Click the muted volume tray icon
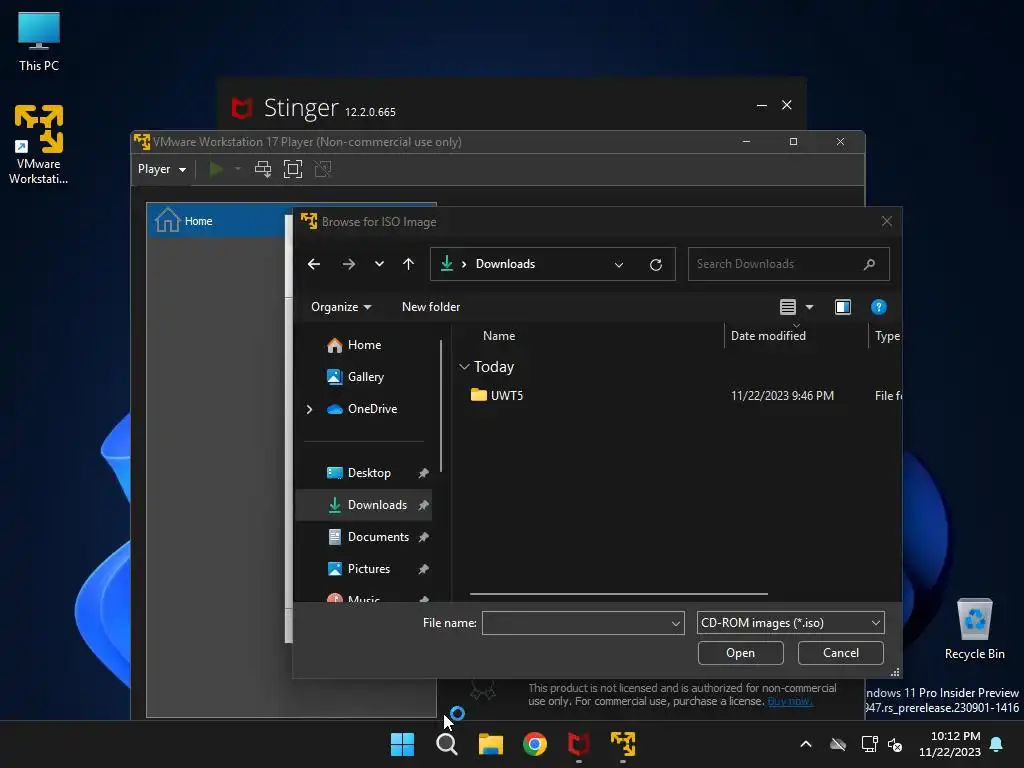The image size is (1024, 768). tap(895, 744)
